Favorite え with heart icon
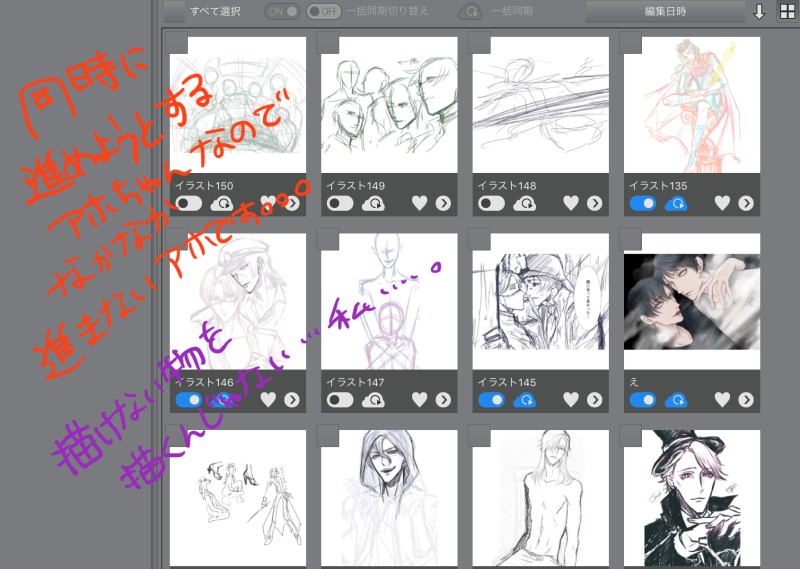Image resolution: width=800 pixels, height=569 pixels. [722, 400]
